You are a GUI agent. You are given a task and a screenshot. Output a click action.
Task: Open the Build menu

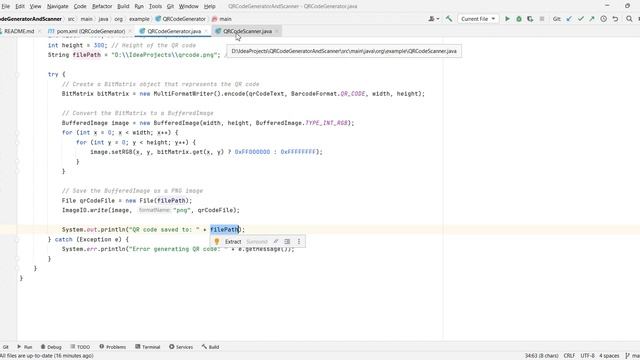point(123,6)
